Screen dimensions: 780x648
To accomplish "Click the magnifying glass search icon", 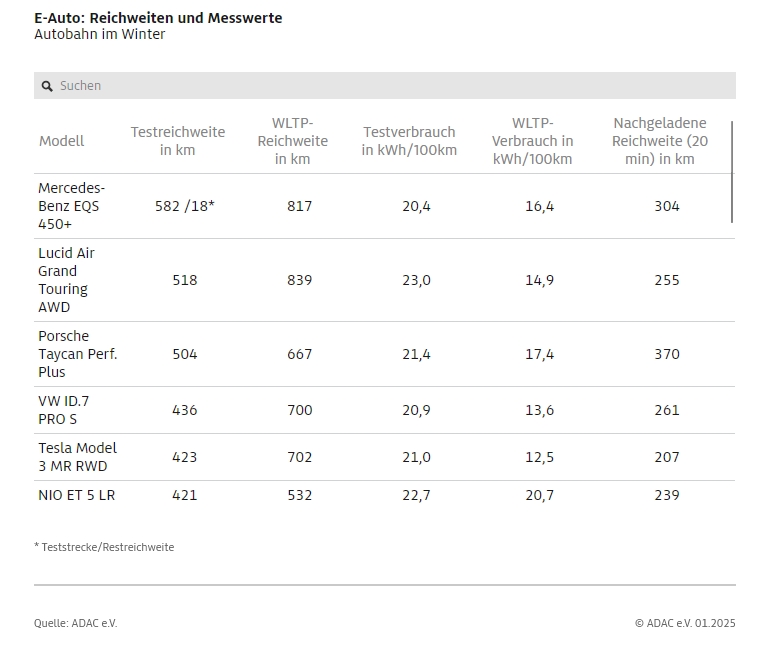I will click(47, 86).
